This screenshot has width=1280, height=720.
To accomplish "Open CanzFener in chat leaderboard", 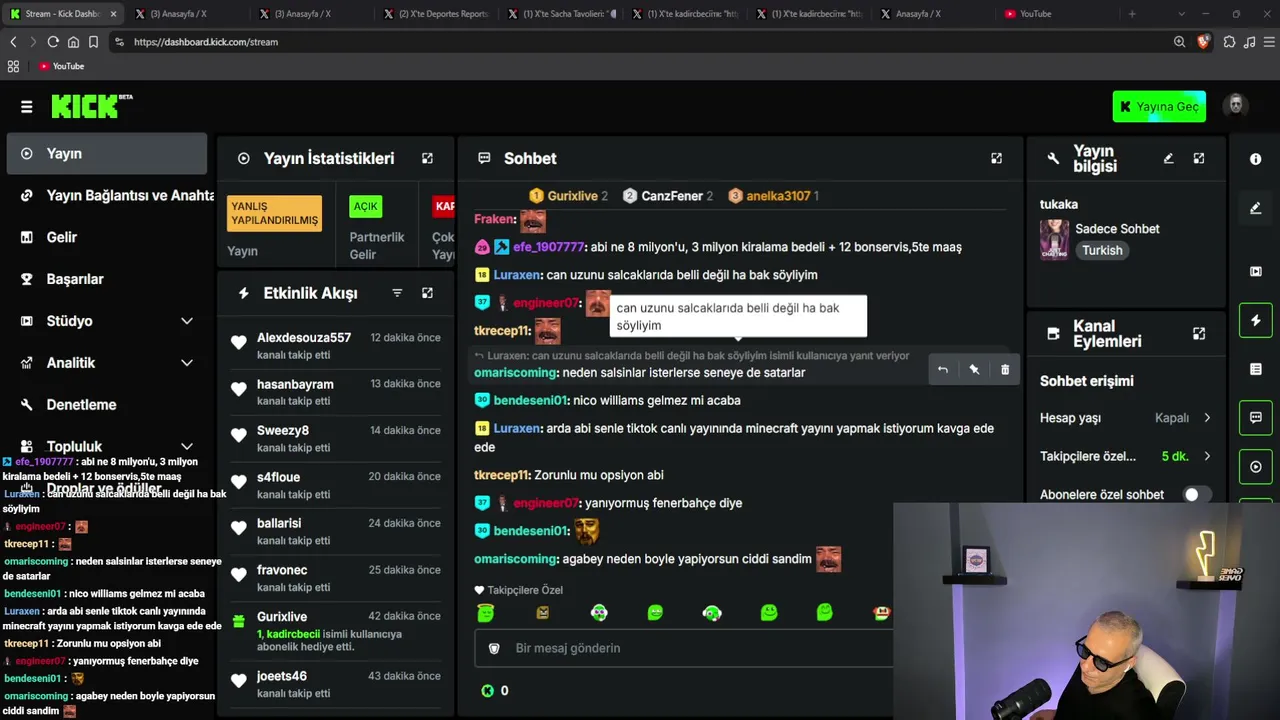I will [x=667, y=196].
